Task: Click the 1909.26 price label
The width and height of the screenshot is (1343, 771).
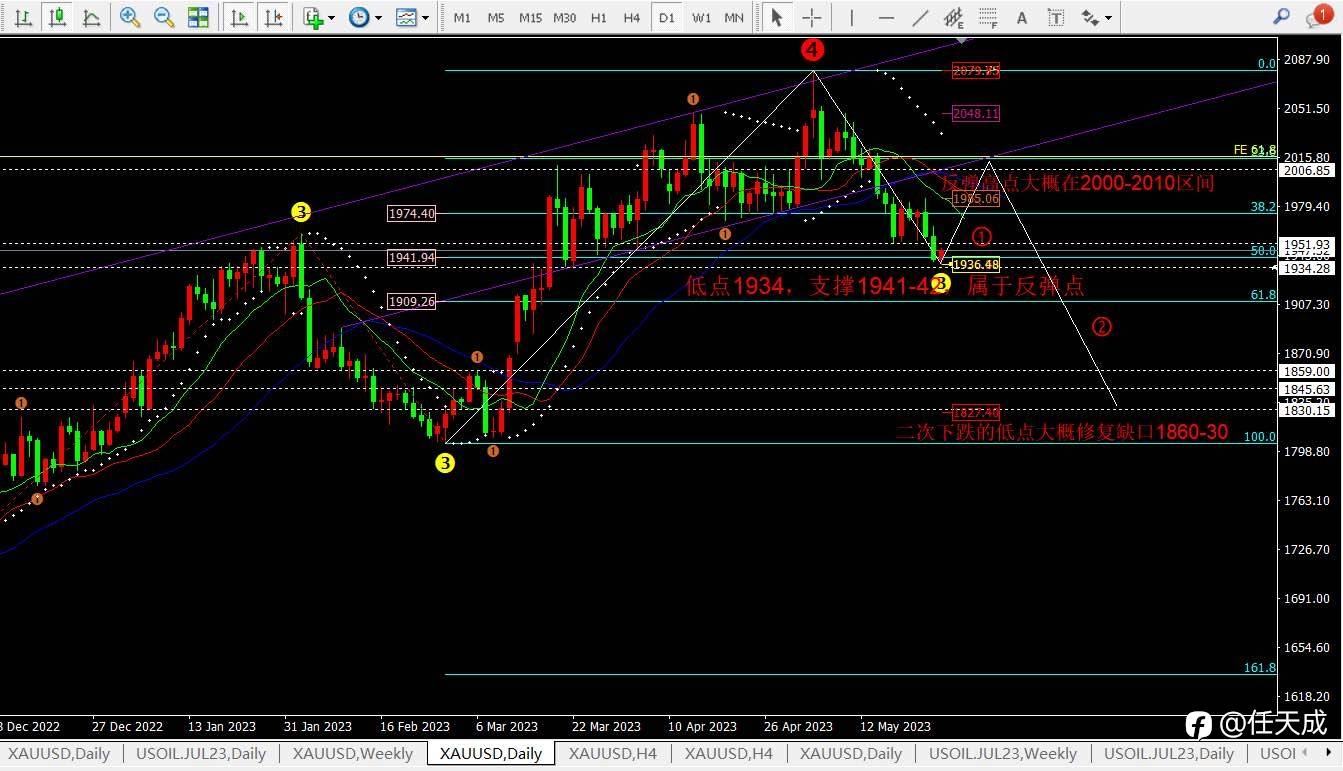Action: click(x=411, y=301)
